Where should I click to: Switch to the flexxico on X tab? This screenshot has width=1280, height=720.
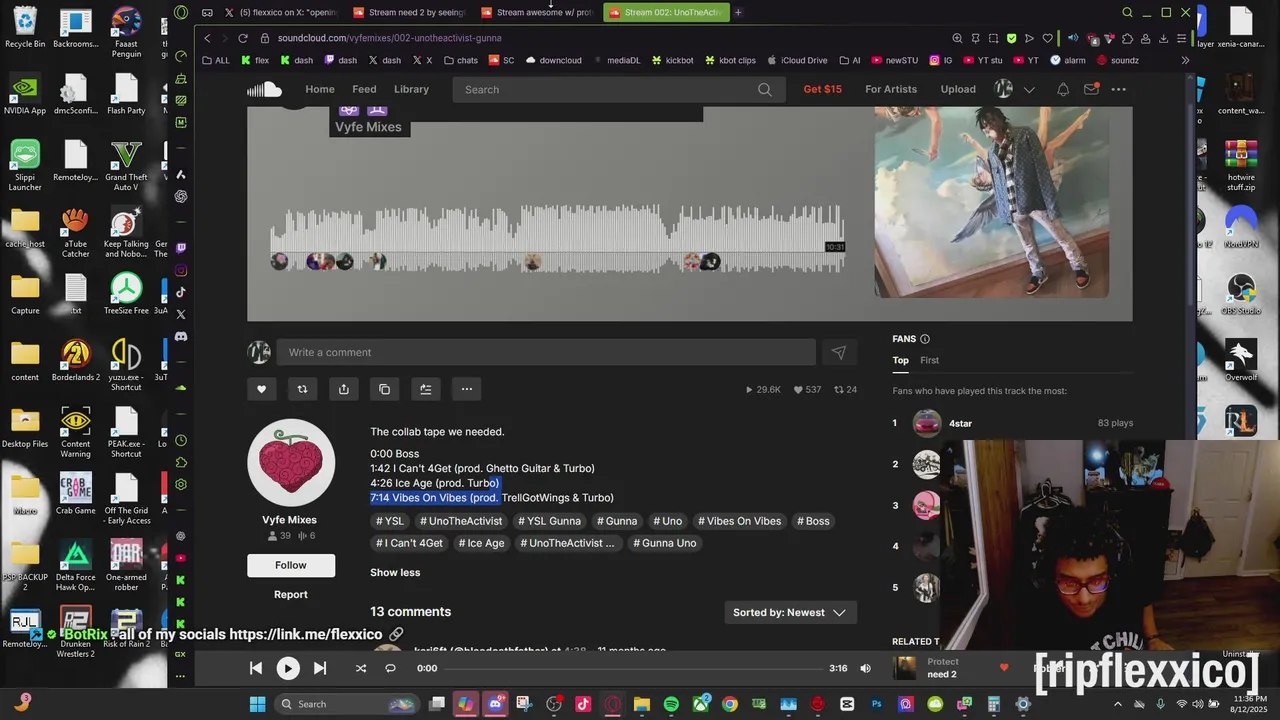point(280,12)
